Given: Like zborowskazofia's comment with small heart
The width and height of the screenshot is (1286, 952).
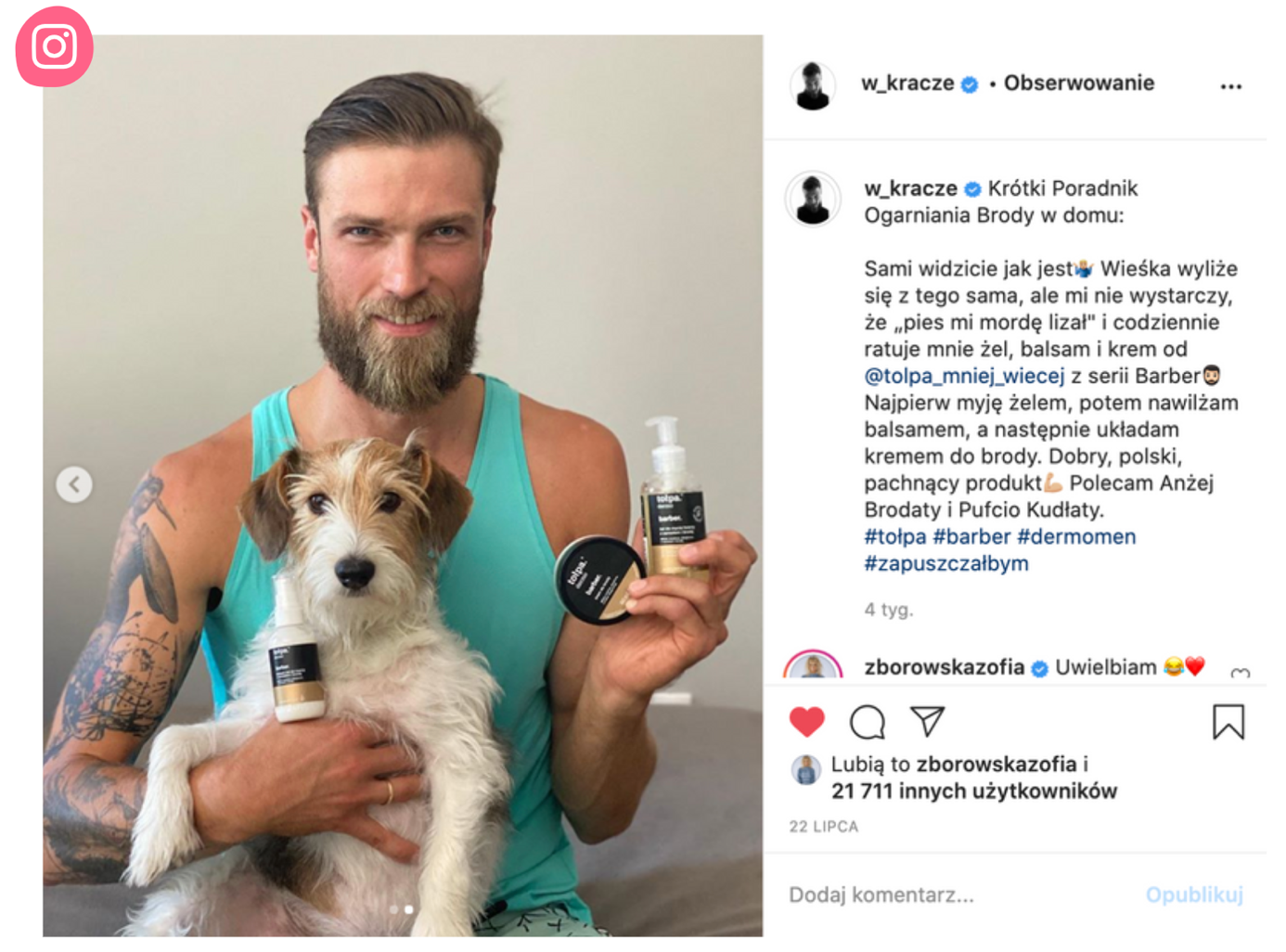Looking at the screenshot, I should [x=1241, y=673].
